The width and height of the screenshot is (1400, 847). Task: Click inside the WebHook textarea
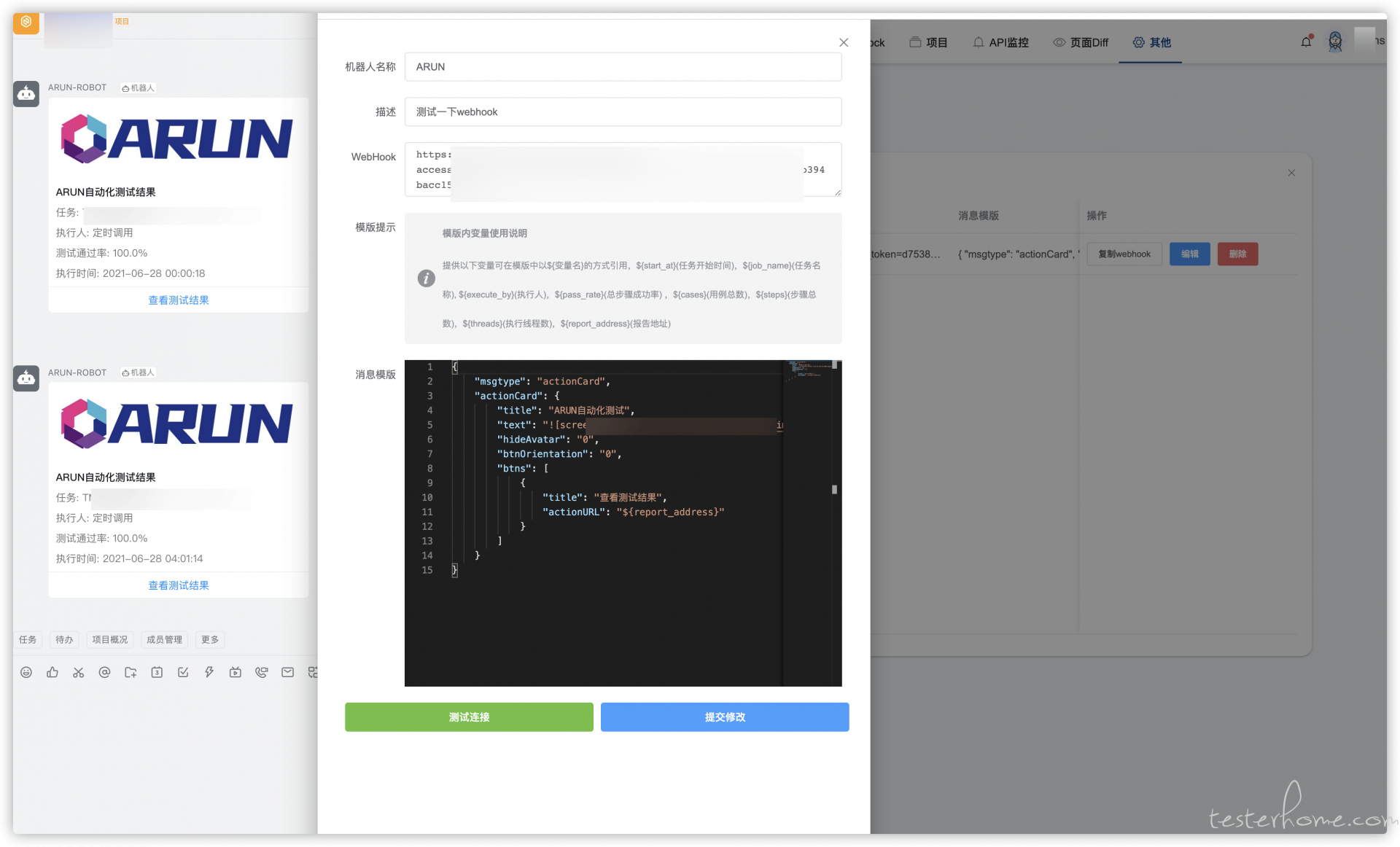(623, 170)
